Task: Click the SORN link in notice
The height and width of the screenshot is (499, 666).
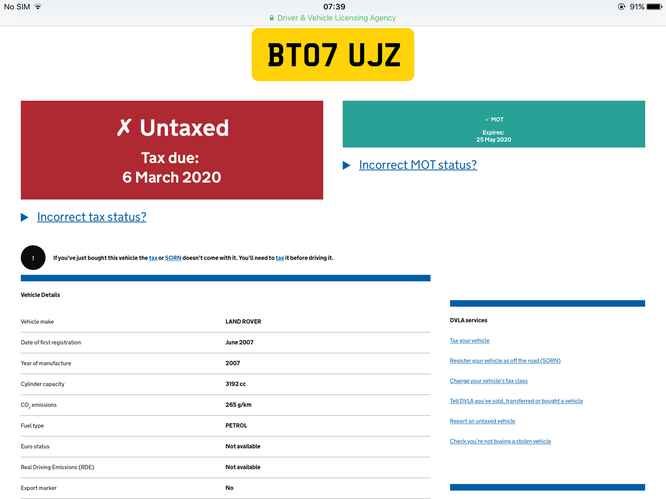Action: coord(173,258)
